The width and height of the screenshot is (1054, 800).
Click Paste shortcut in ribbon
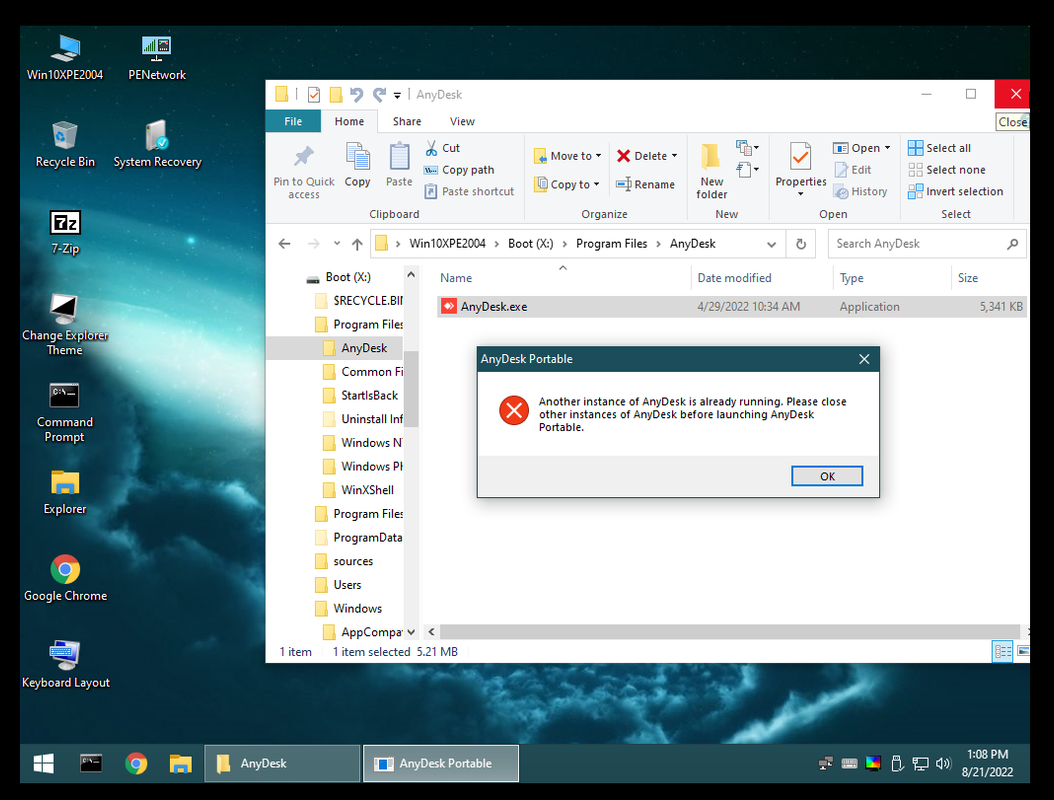pyautogui.click(x=469, y=192)
